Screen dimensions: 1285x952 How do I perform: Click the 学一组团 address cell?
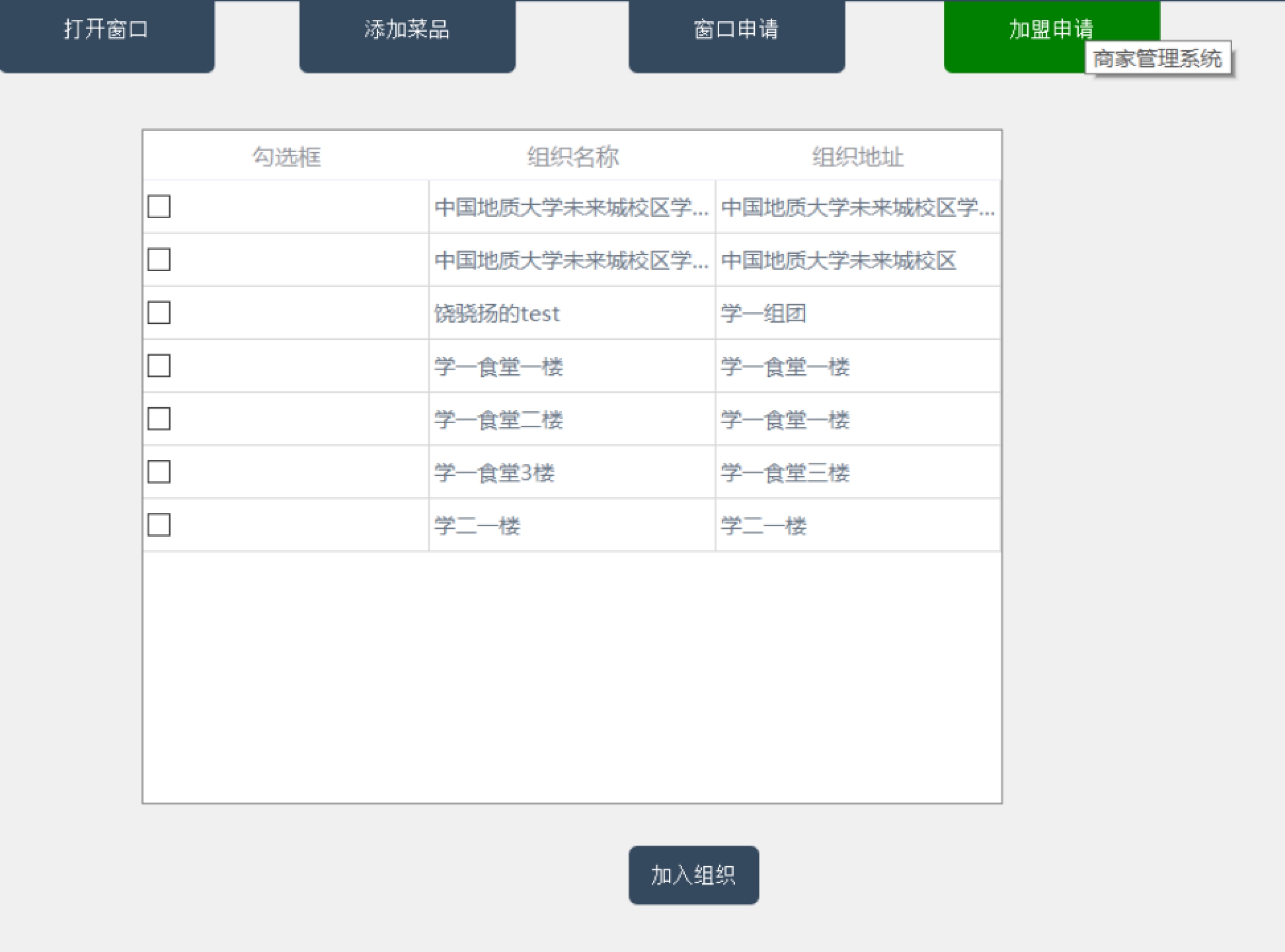763,313
